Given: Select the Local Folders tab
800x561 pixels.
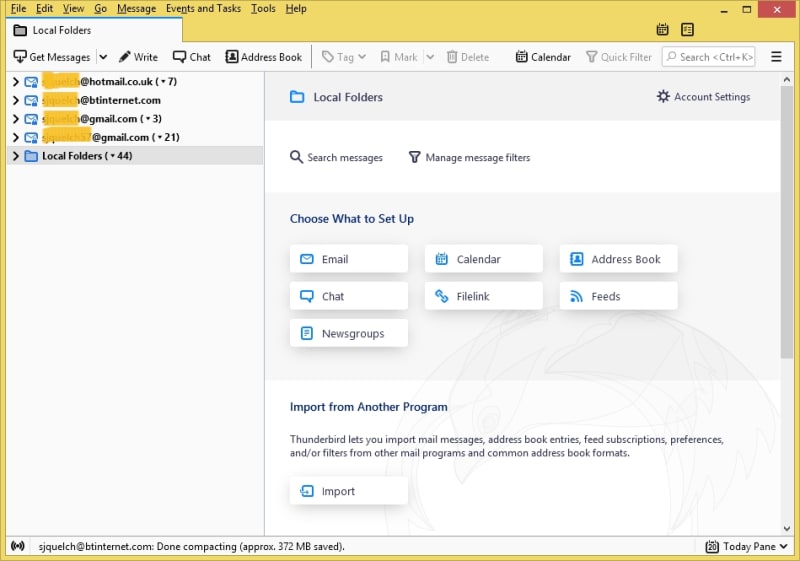Looking at the screenshot, I should pyautogui.click(x=94, y=30).
